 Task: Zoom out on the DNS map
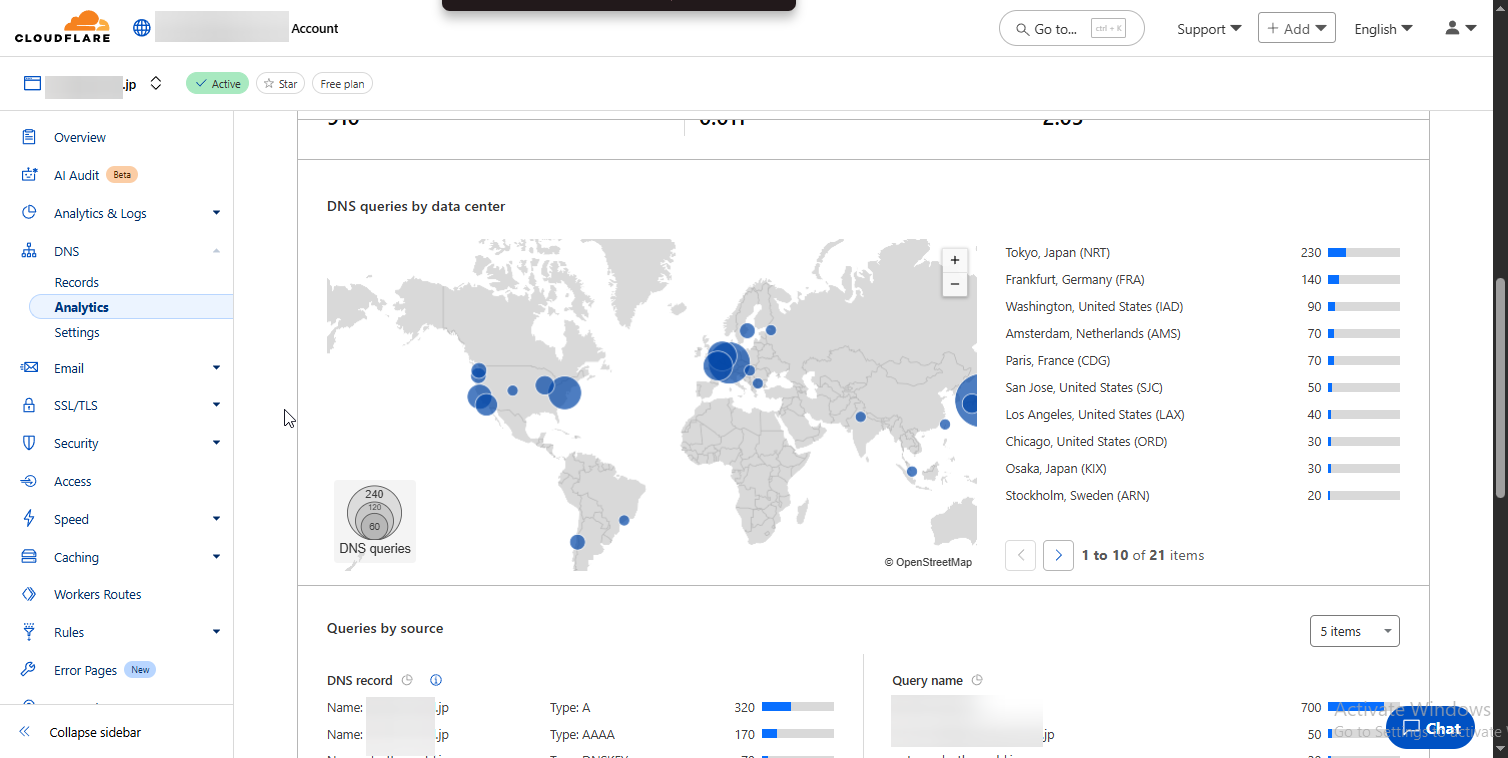(955, 285)
